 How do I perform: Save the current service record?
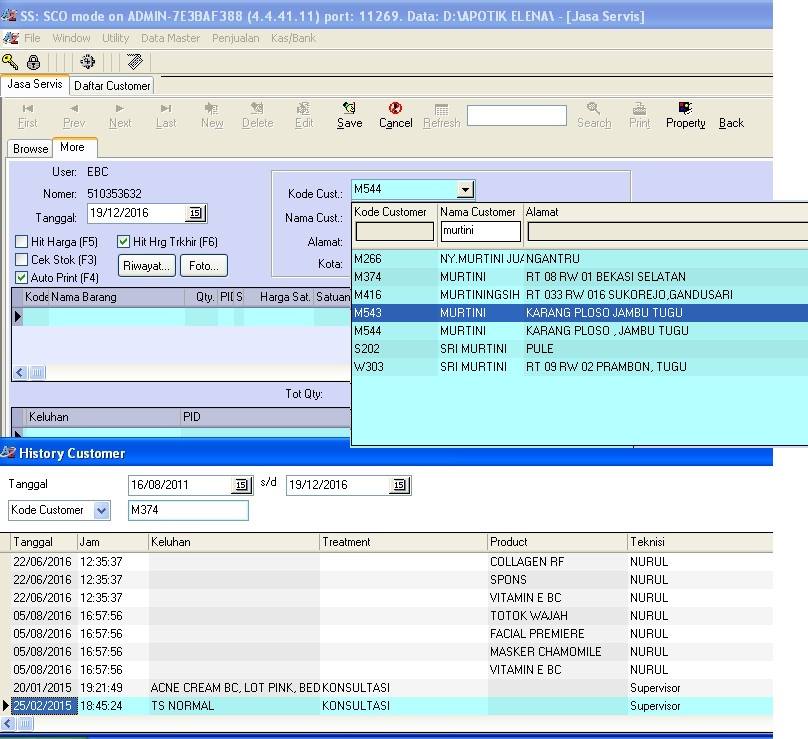349,116
